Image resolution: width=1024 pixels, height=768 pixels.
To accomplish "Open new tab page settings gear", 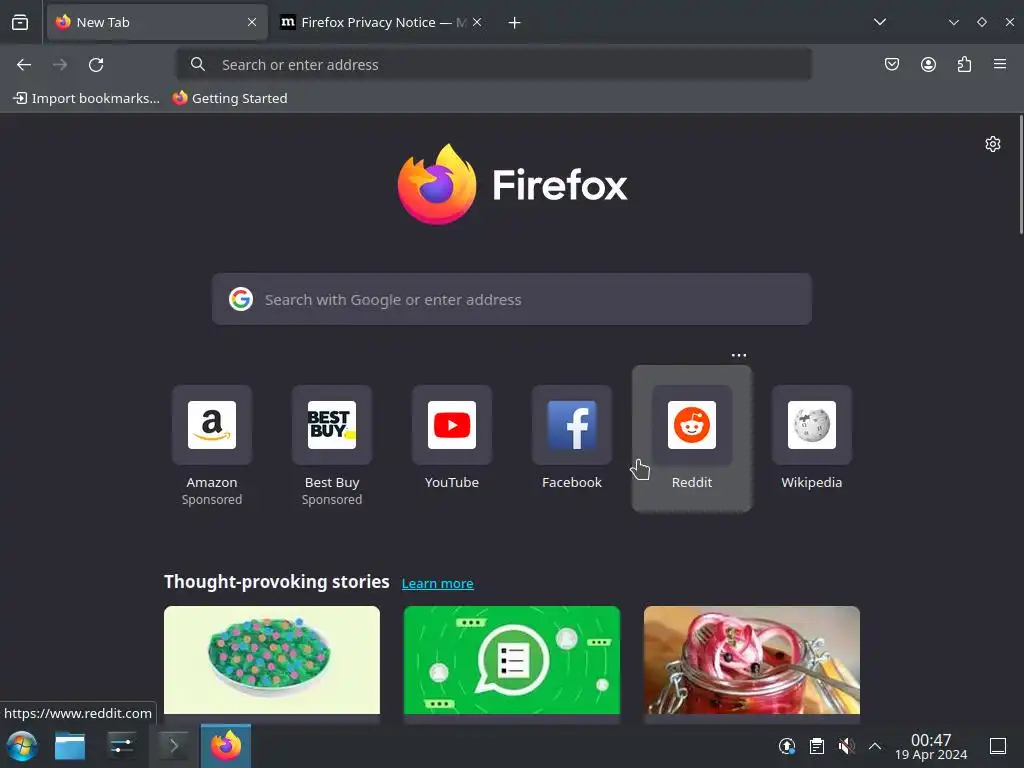I will click(x=993, y=144).
